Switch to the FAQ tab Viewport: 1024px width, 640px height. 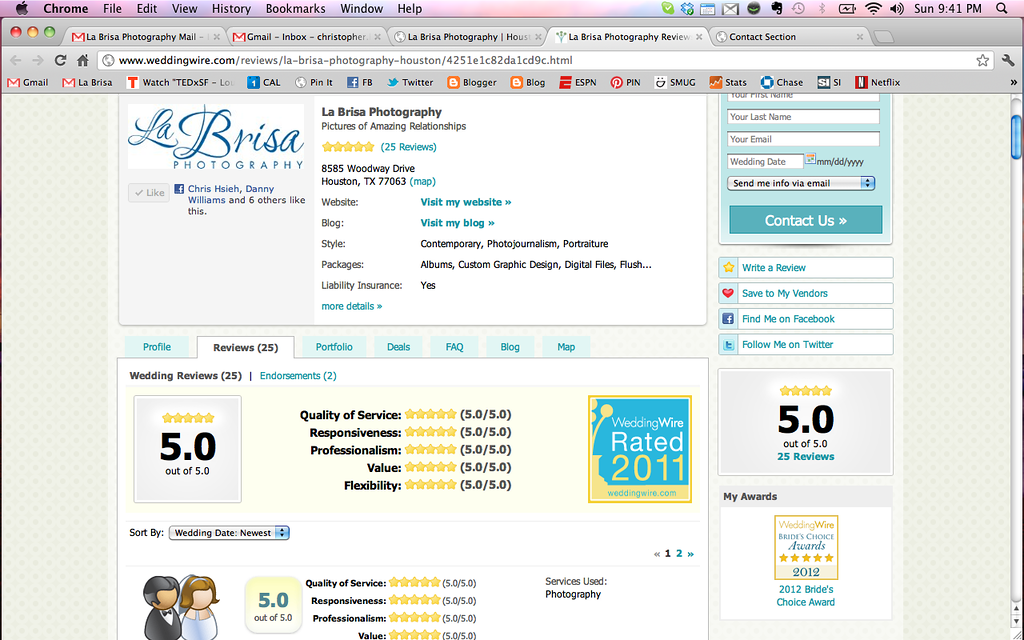pos(455,347)
